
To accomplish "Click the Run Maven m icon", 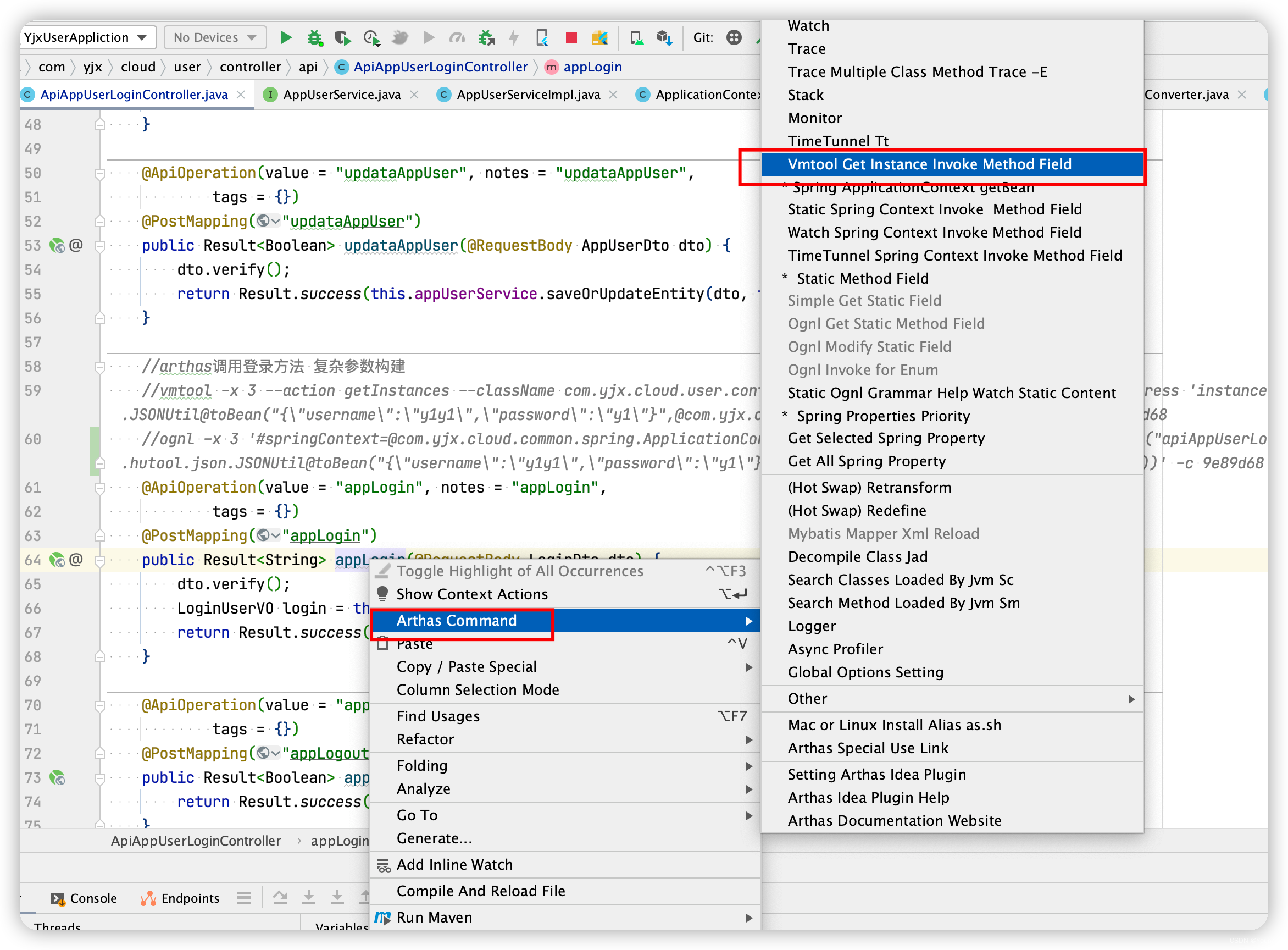I will pyautogui.click(x=383, y=917).
